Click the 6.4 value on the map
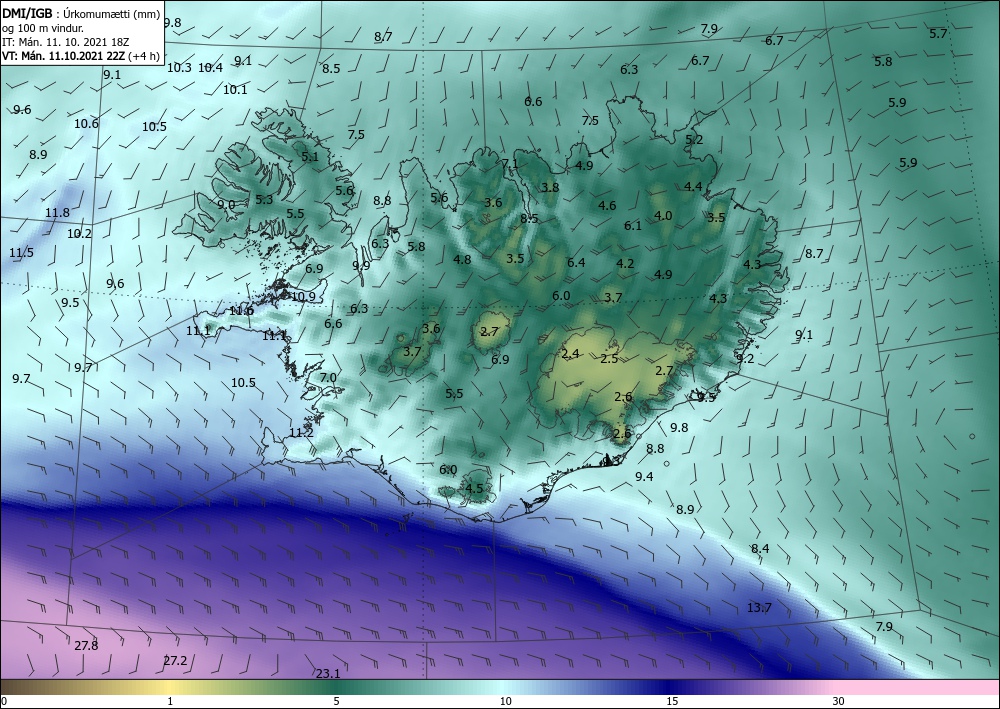Image resolution: width=1000 pixels, height=709 pixels. coord(576,262)
